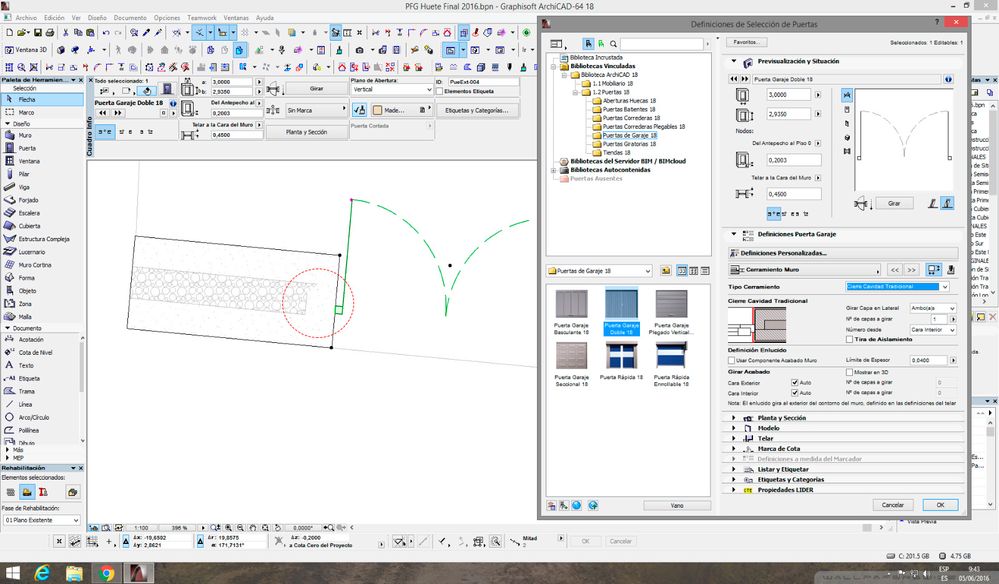Expand the Propiedades LIDER section
Image resolution: width=999 pixels, height=584 pixels.
point(783,490)
